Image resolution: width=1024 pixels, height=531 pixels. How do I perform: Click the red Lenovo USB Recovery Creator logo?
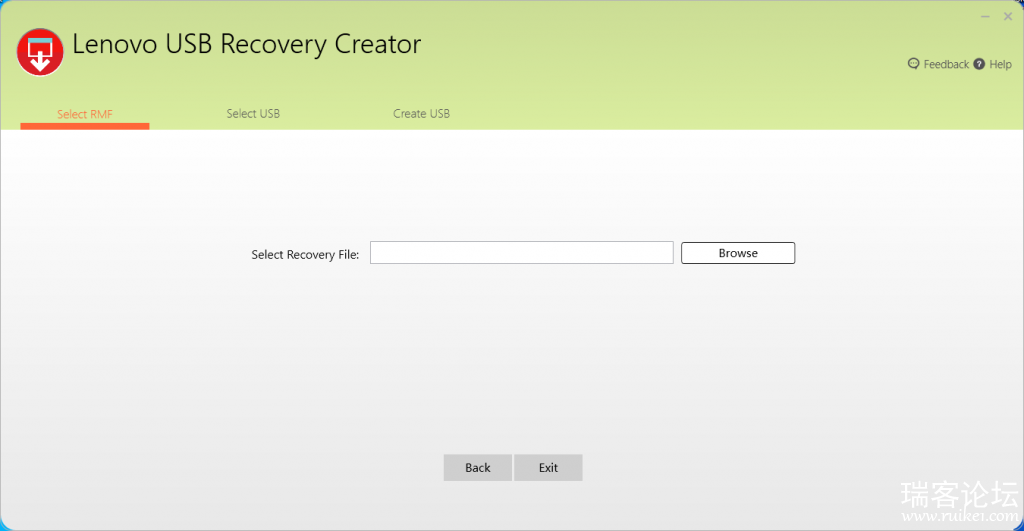pyautogui.click(x=40, y=52)
